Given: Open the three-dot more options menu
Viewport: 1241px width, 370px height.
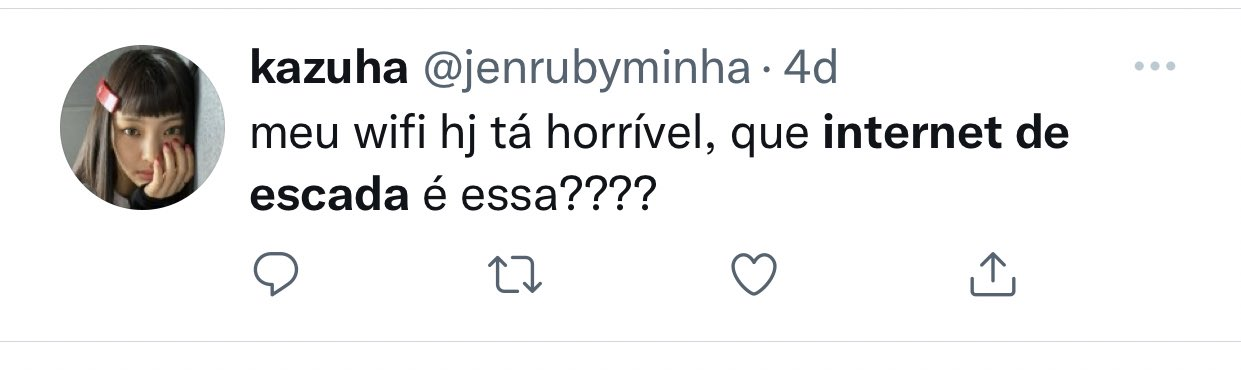Looking at the screenshot, I should coord(1154,67).
